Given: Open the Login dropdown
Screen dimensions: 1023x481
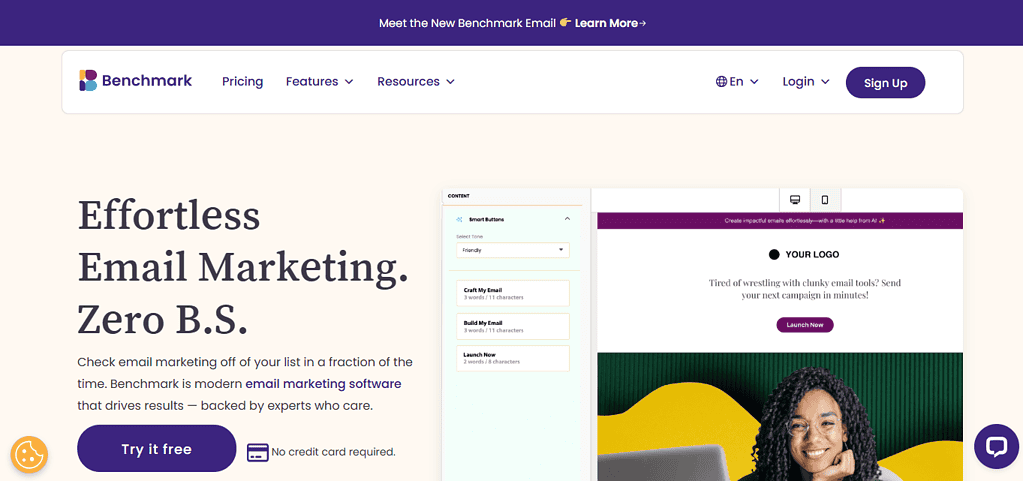Looking at the screenshot, I should pyautogui.click(x=805, y=82).
